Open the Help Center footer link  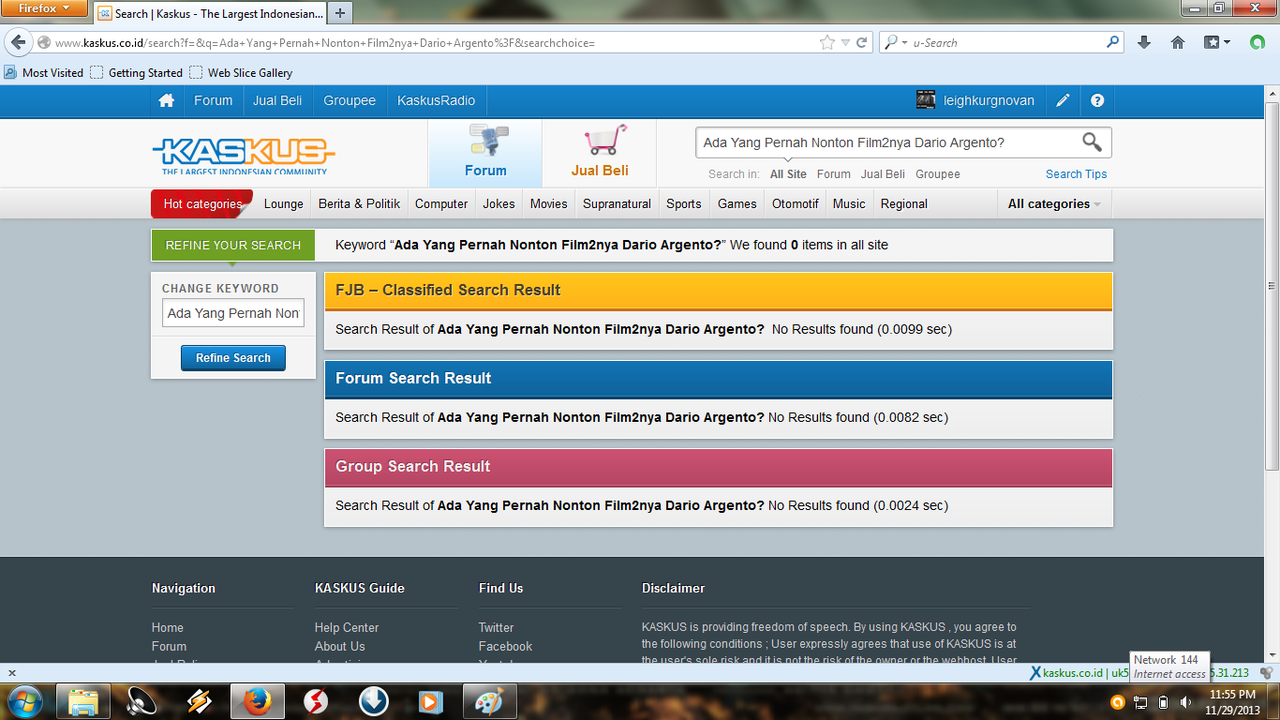point(347,628)
